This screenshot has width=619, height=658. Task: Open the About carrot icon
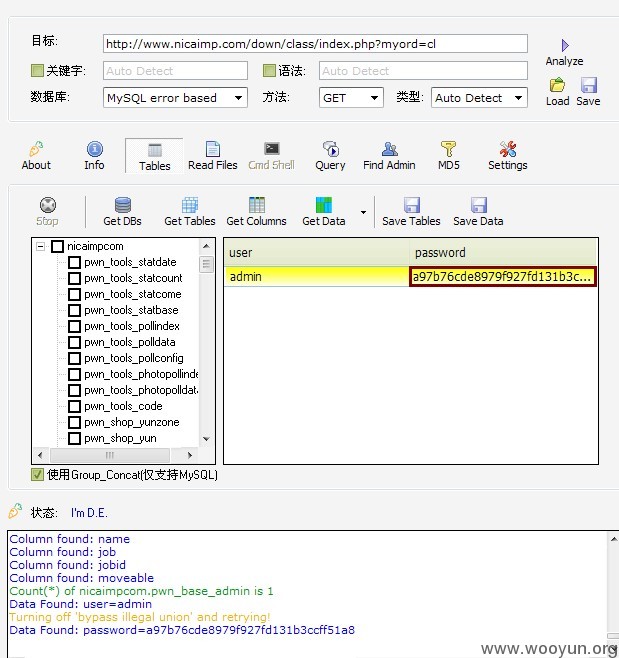pyautogui.click(x=36, y=149)
